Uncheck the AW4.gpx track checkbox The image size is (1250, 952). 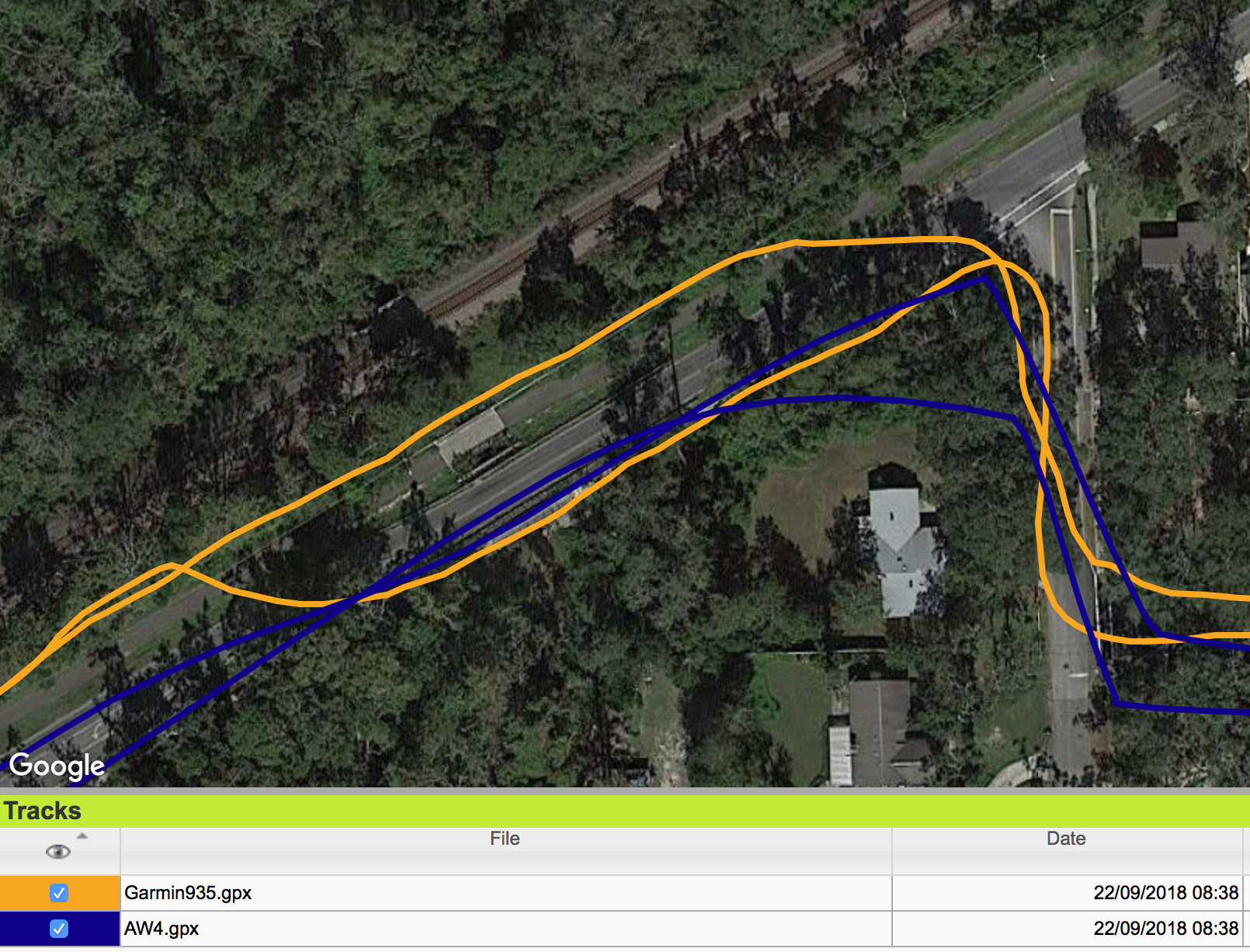59,929
